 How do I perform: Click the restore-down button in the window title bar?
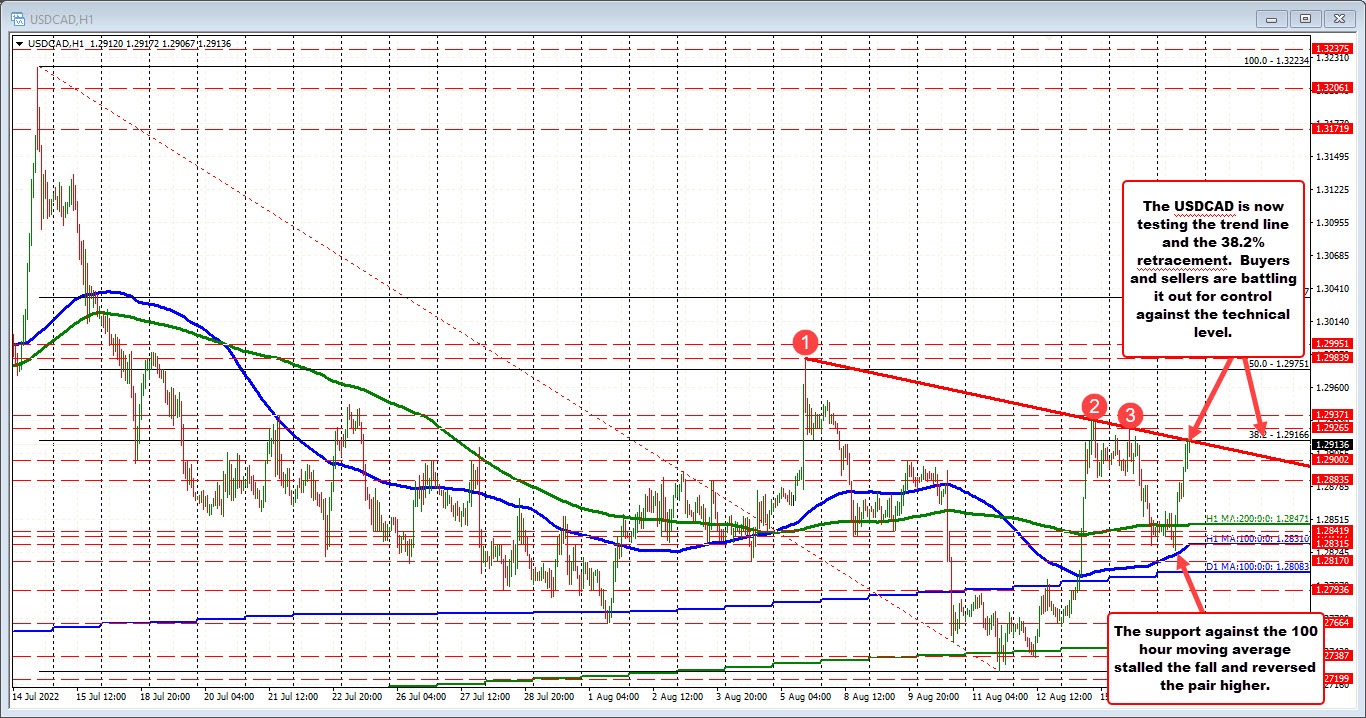[1304, 18]
